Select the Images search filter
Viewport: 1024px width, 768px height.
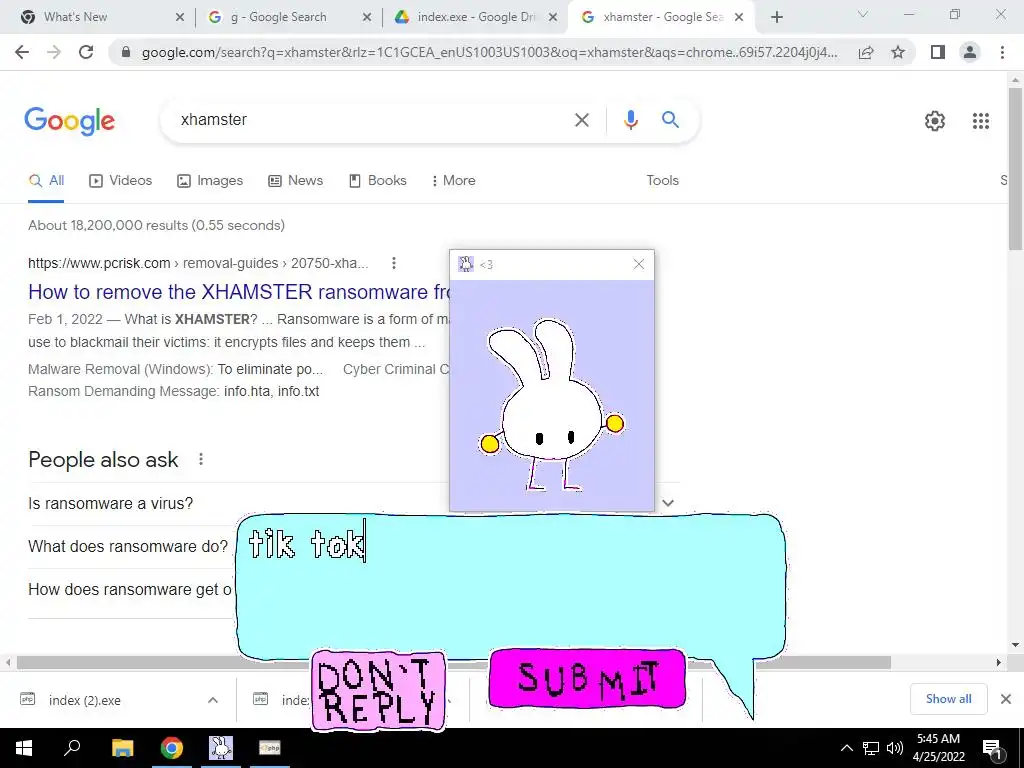click(x=210, y=181)
